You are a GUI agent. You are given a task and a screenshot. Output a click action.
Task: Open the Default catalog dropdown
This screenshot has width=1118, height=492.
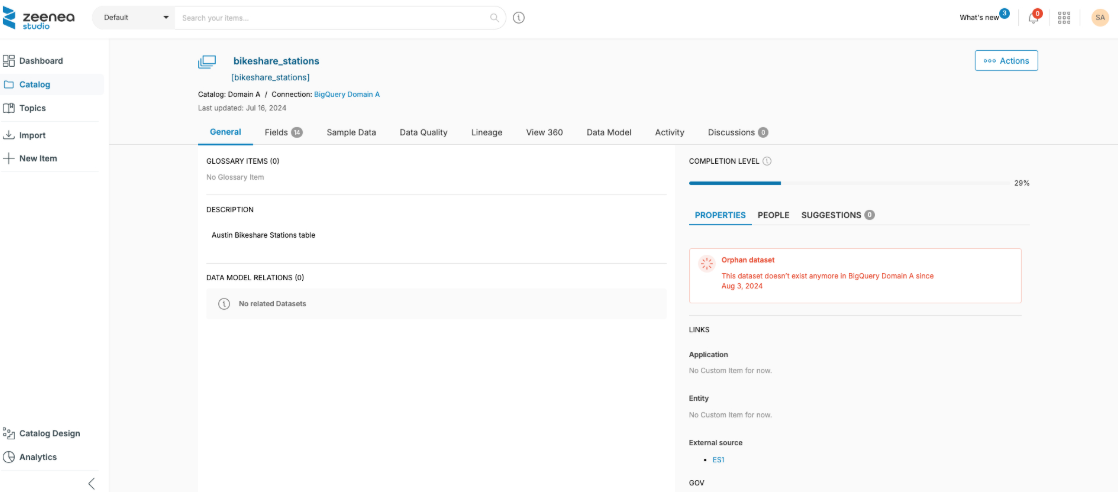pyautogui.click(x=134, y=18)
